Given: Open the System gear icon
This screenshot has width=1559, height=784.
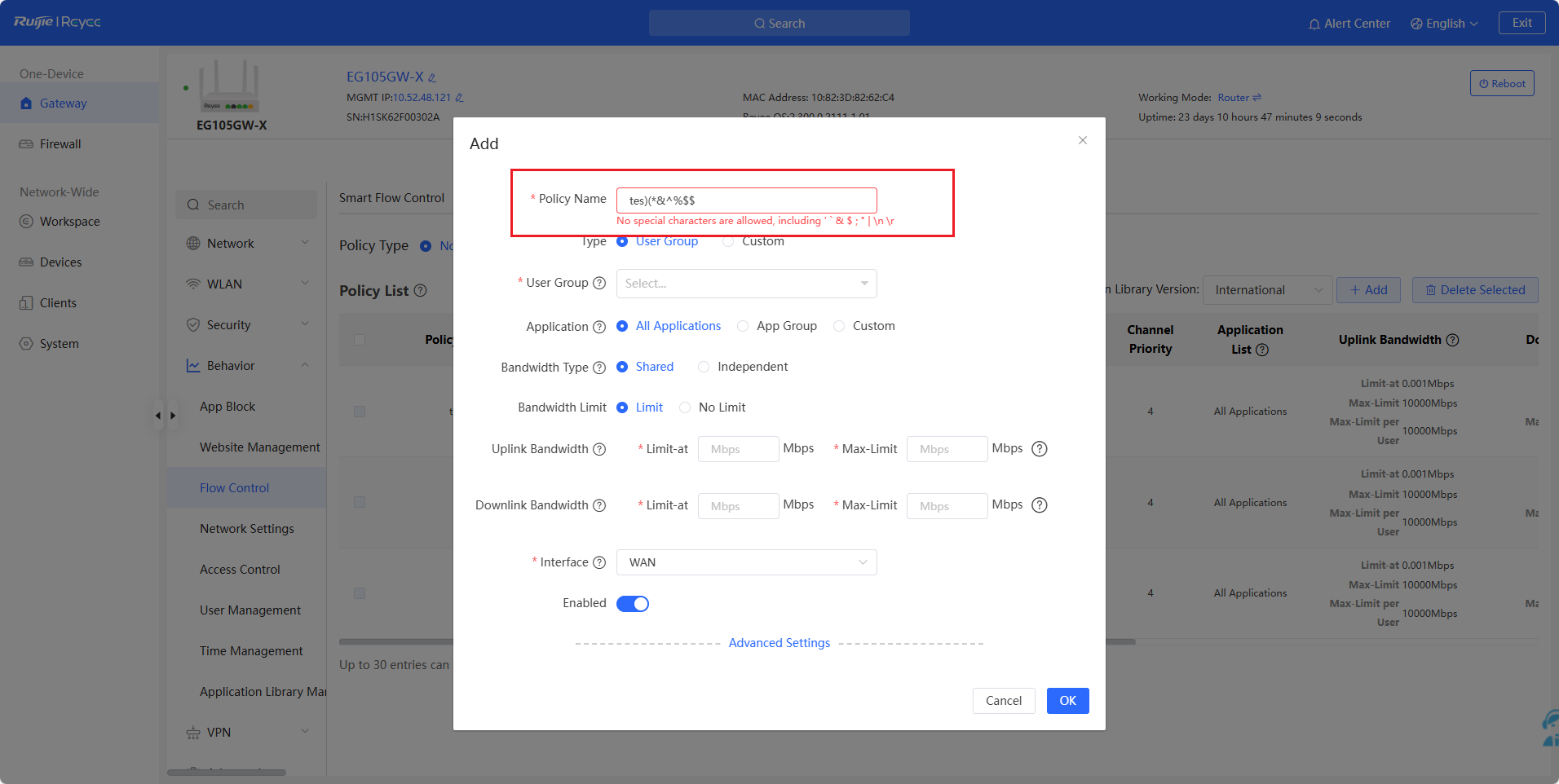Looking at the screenshot, I should 26,344.
